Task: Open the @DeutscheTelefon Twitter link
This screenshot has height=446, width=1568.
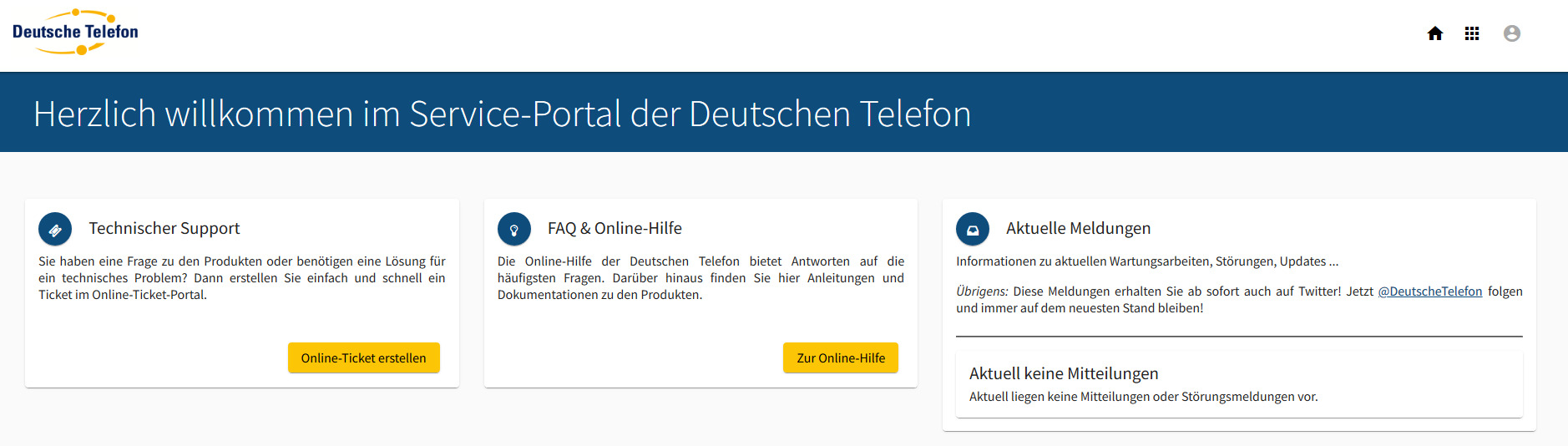Action: coord(1430,291)
